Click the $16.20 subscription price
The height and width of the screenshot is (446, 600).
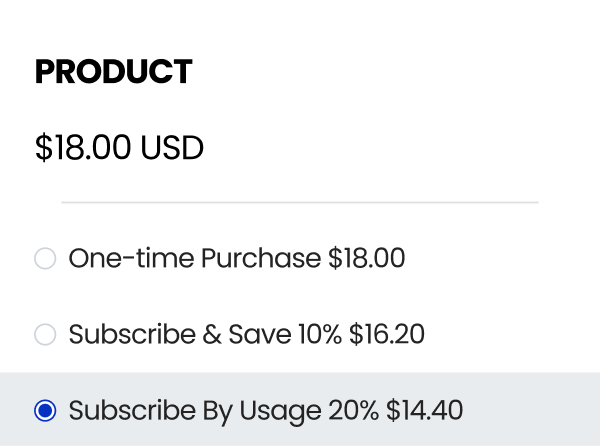387,335
